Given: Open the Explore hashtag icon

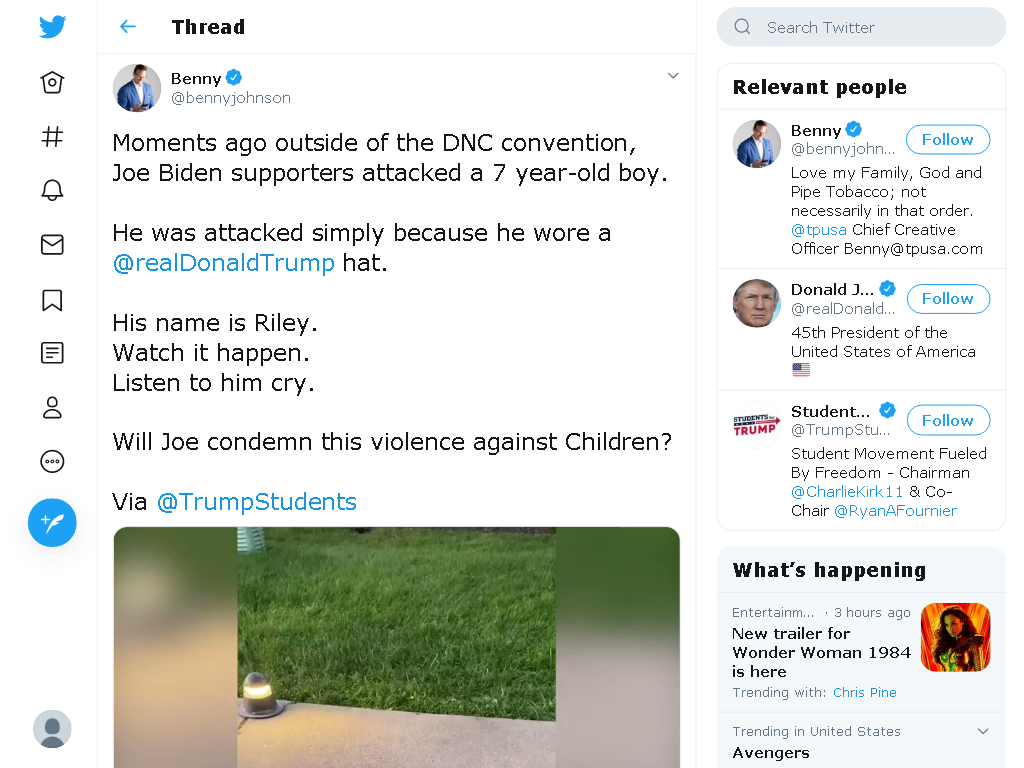Looking at the screenshot, I should click(52, 136).
